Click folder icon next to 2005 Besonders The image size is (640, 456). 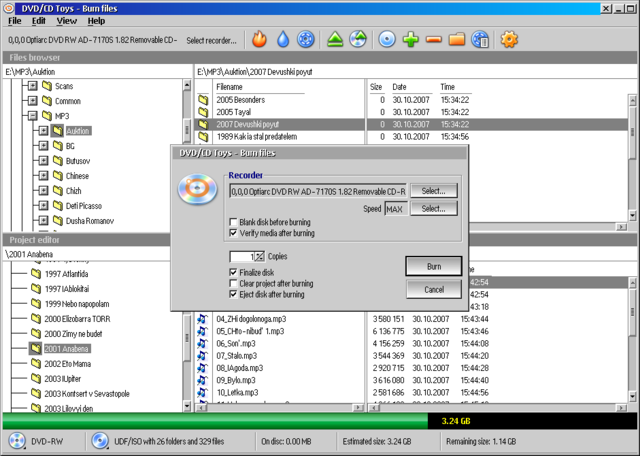203,100
